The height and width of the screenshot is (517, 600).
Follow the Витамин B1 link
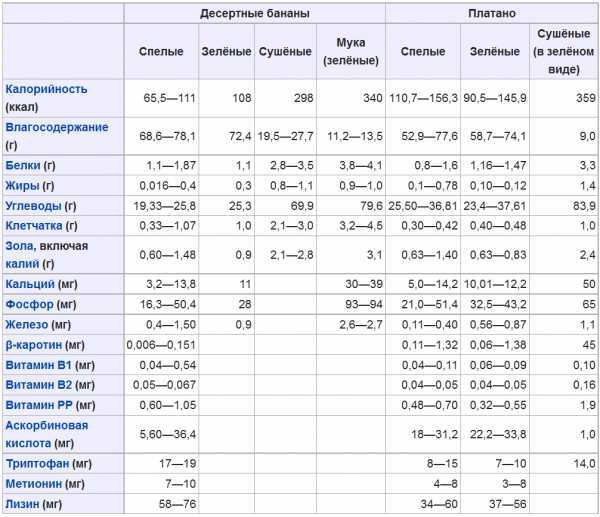pos(39,365)
